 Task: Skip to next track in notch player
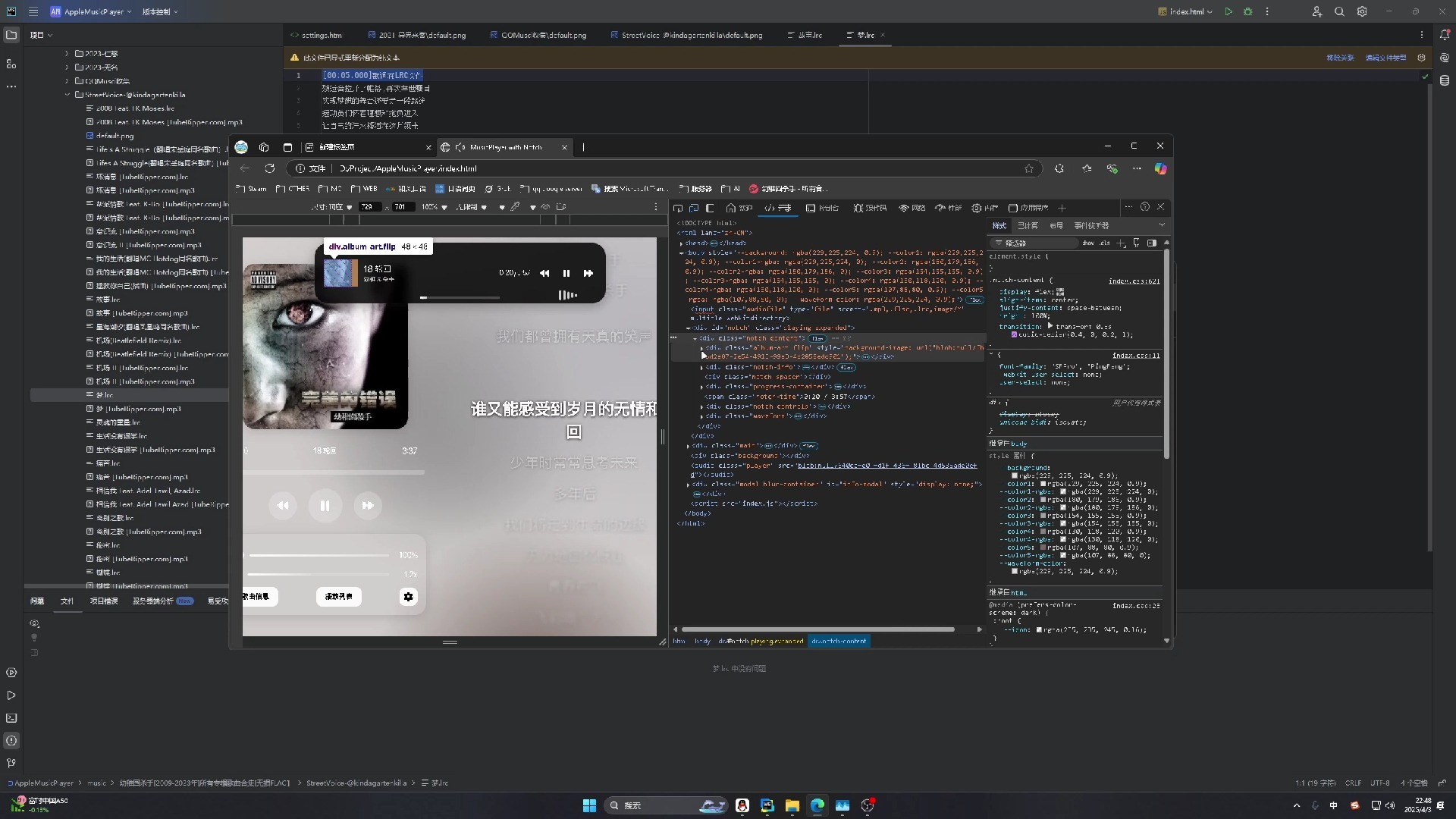588,273
